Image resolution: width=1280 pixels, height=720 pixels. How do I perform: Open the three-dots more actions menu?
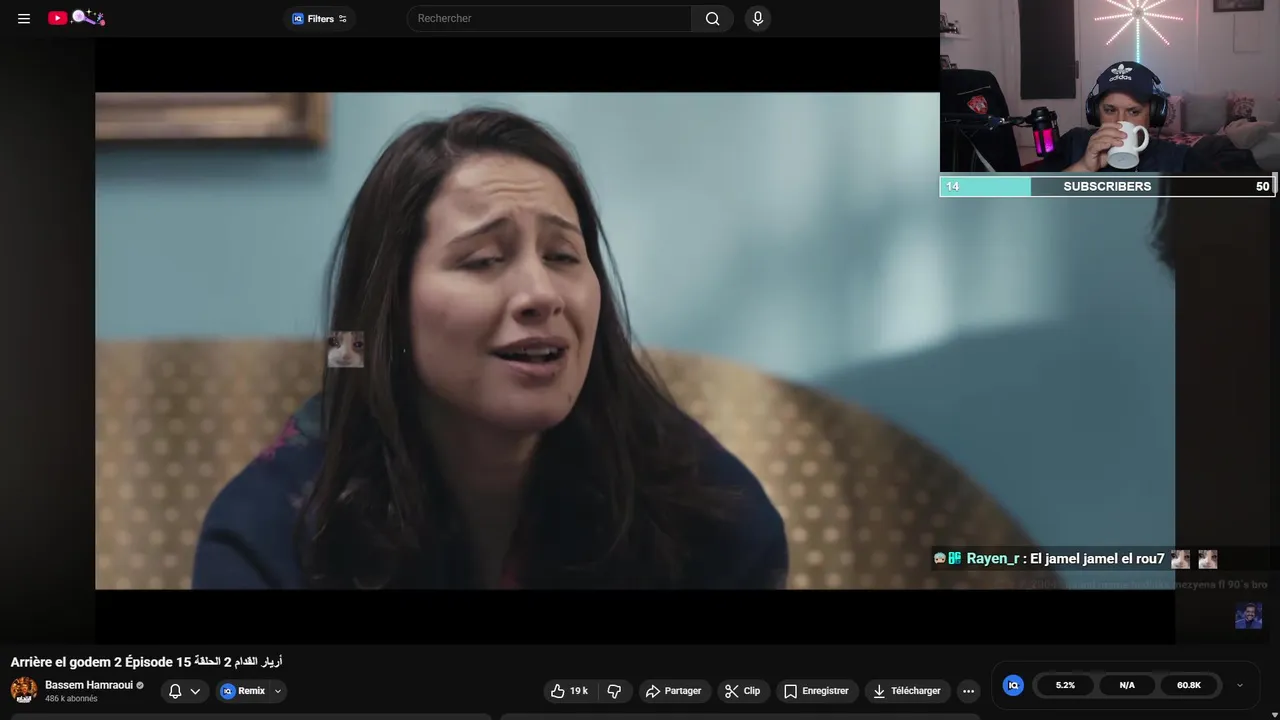[x=968, y=691]
